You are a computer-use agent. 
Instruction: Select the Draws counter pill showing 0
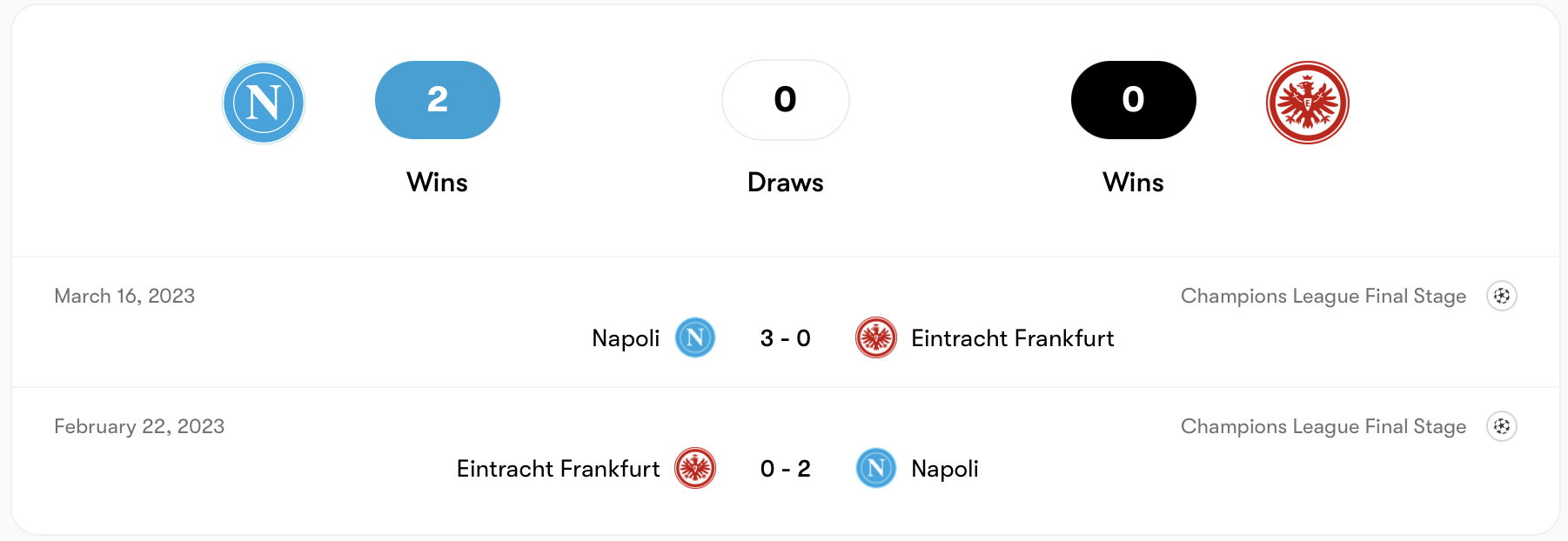(785, 99)
